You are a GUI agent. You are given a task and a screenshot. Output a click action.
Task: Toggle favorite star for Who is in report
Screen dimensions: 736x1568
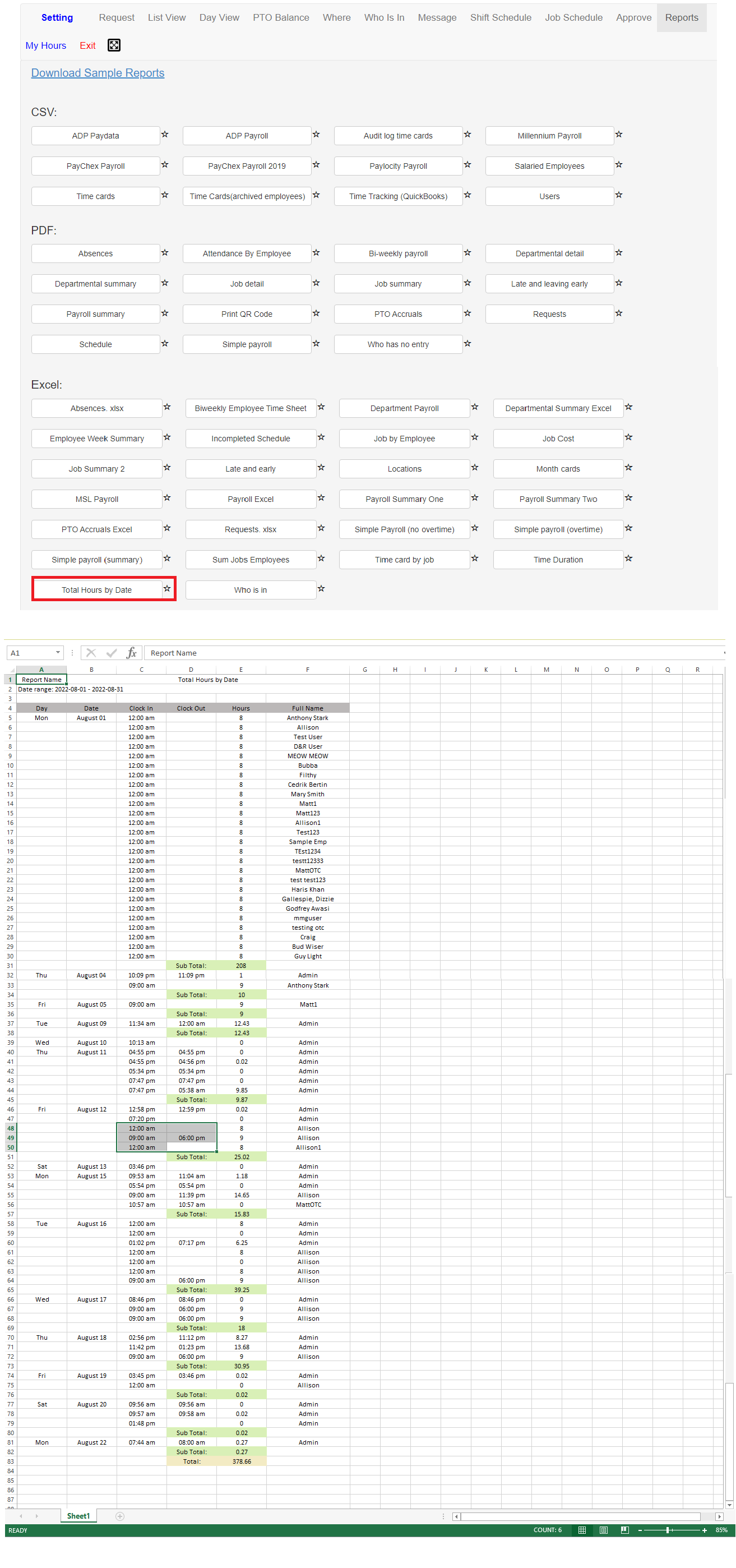coord(321,589)
